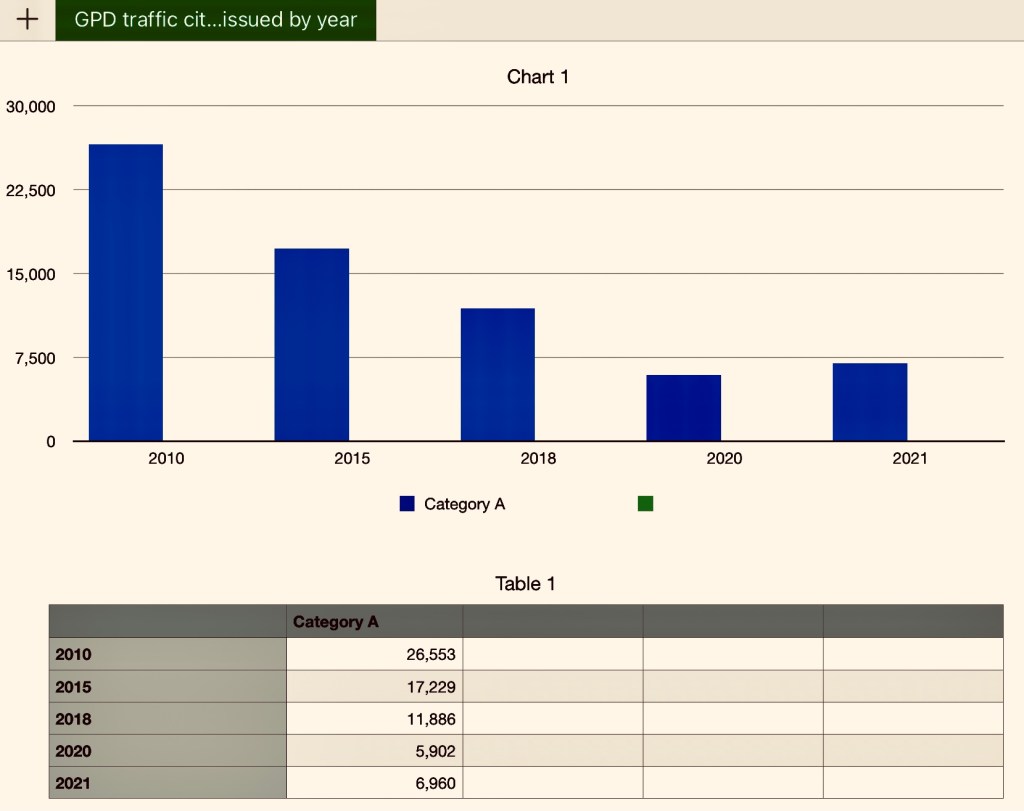Click the Table 1 title
The width and height of the screenshot is (1024, 811).
(x=525, y=584)
